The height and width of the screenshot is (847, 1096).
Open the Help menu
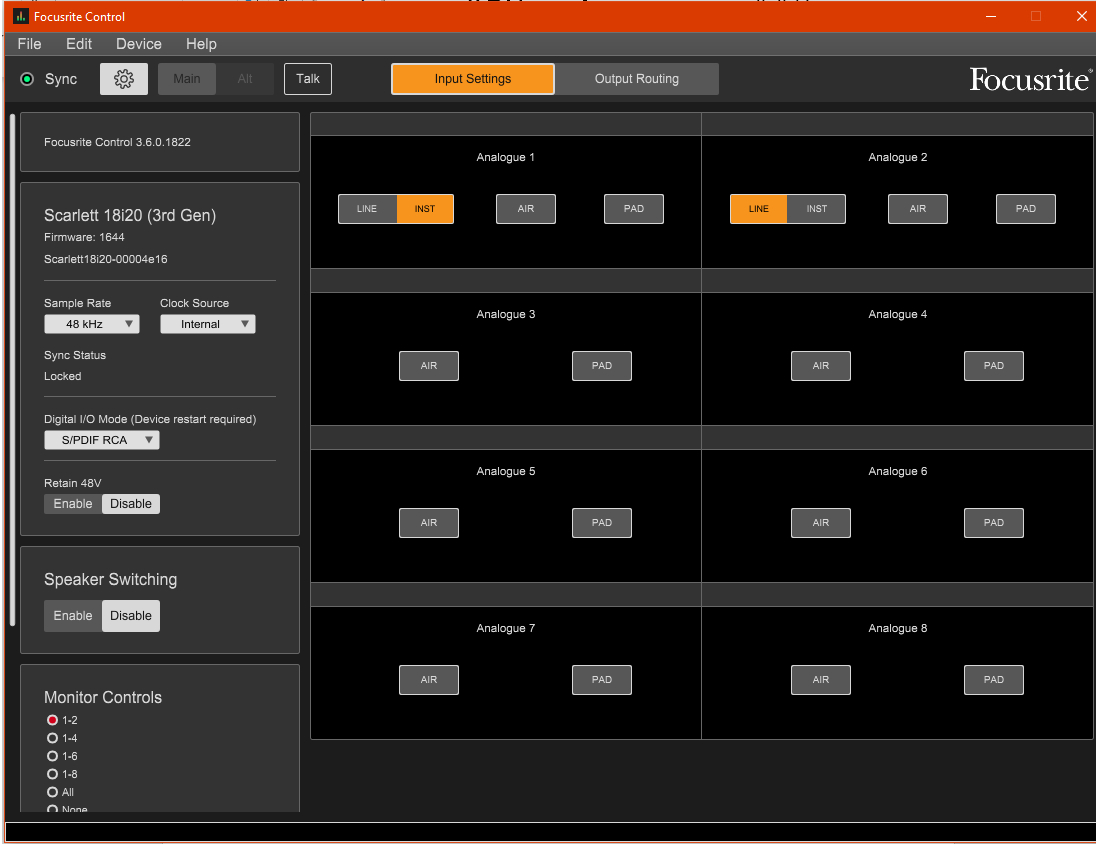(x=201, y=44)
